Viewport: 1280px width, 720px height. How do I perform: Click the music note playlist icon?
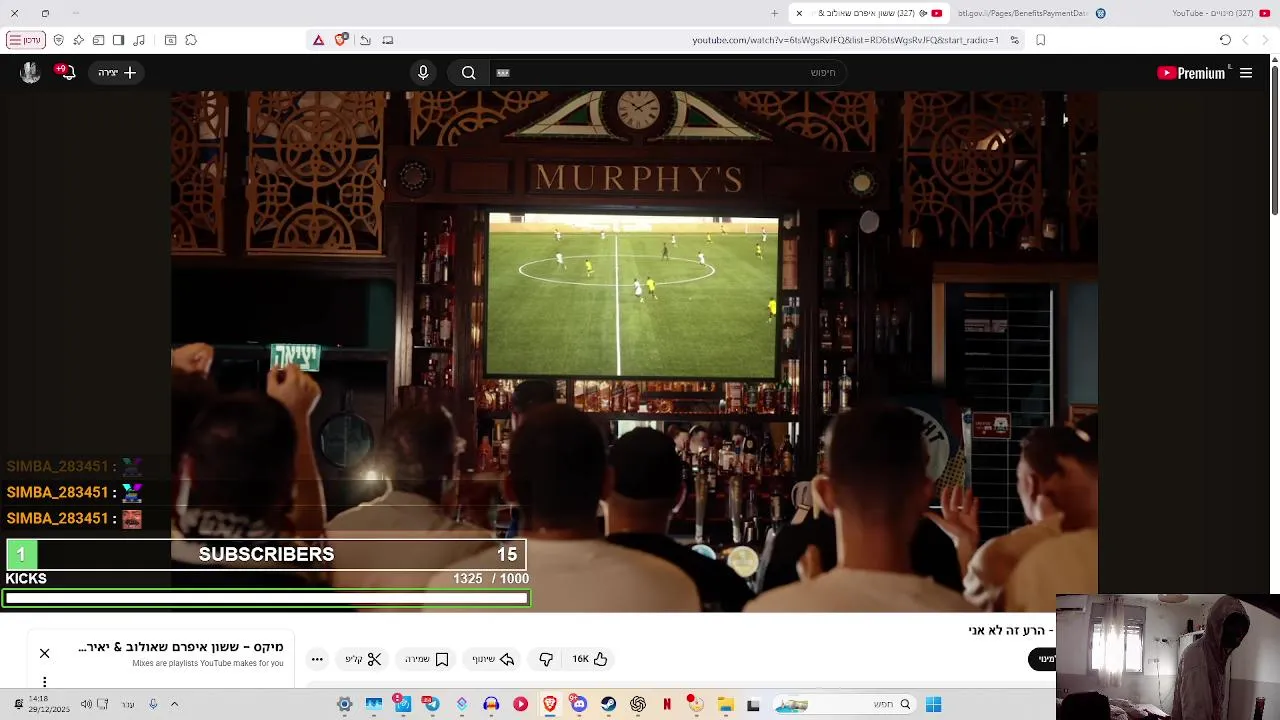(x=139, y=40)
